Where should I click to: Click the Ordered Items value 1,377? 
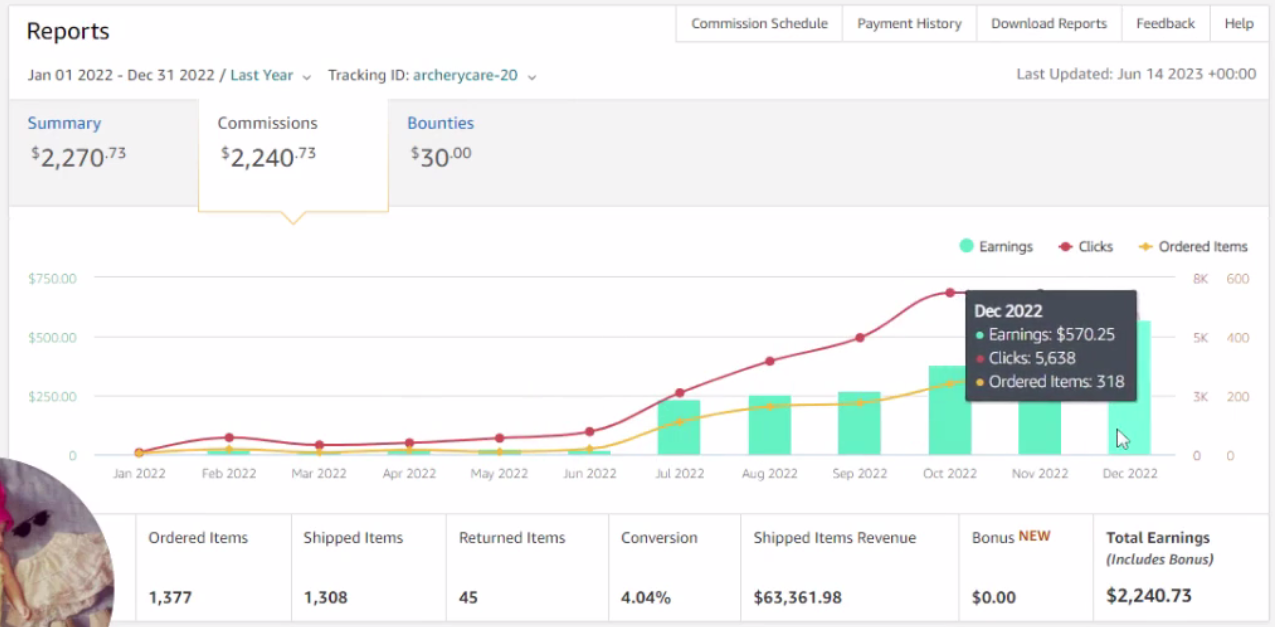[x=170, y=598]
